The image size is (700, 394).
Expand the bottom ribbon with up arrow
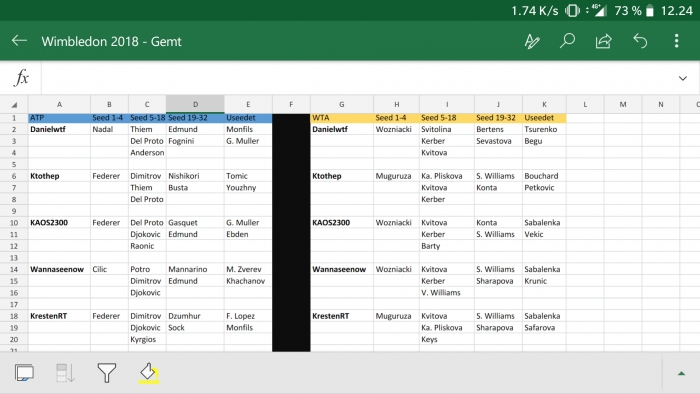point(681,373)
